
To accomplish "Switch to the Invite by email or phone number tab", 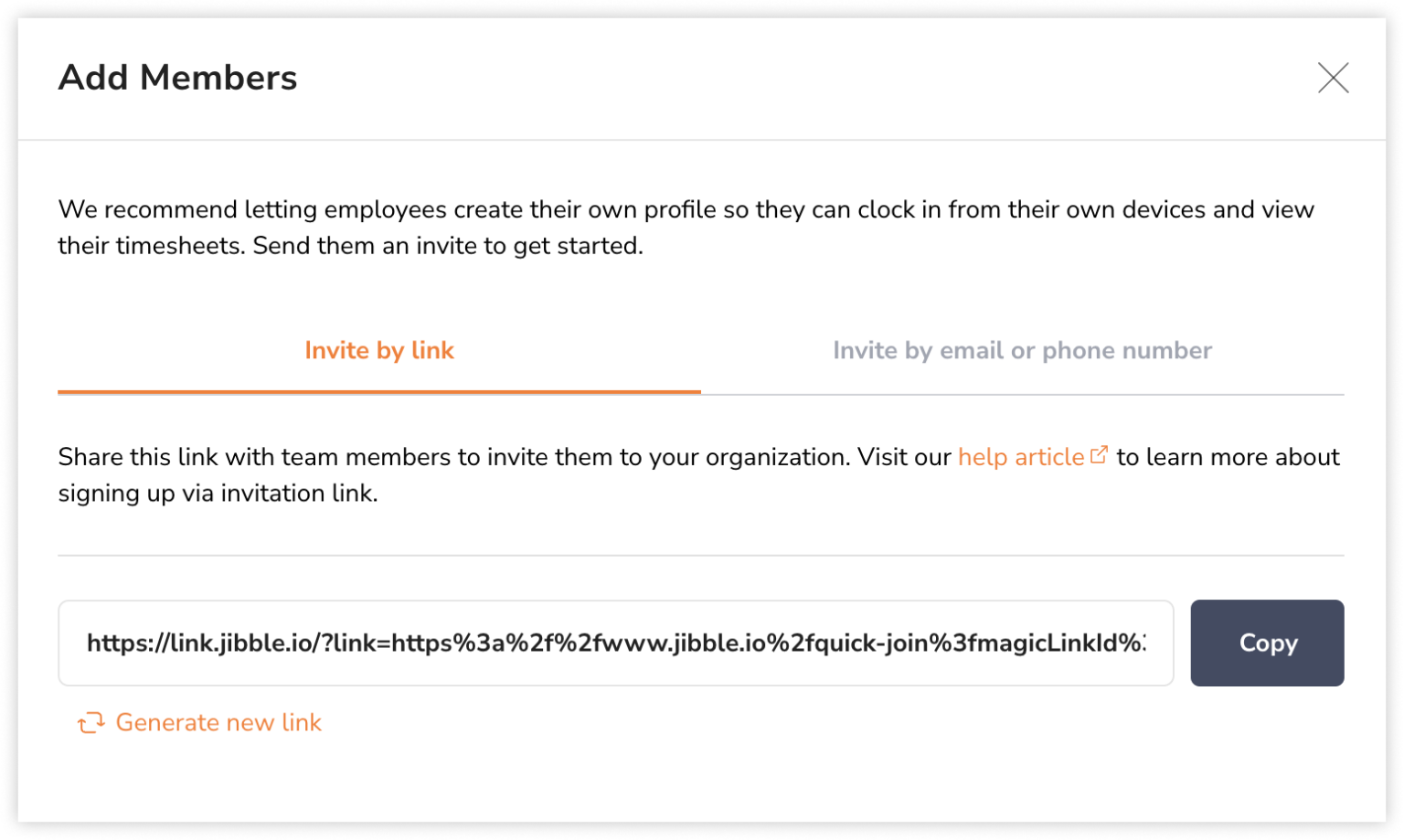I will (1021, 350).
